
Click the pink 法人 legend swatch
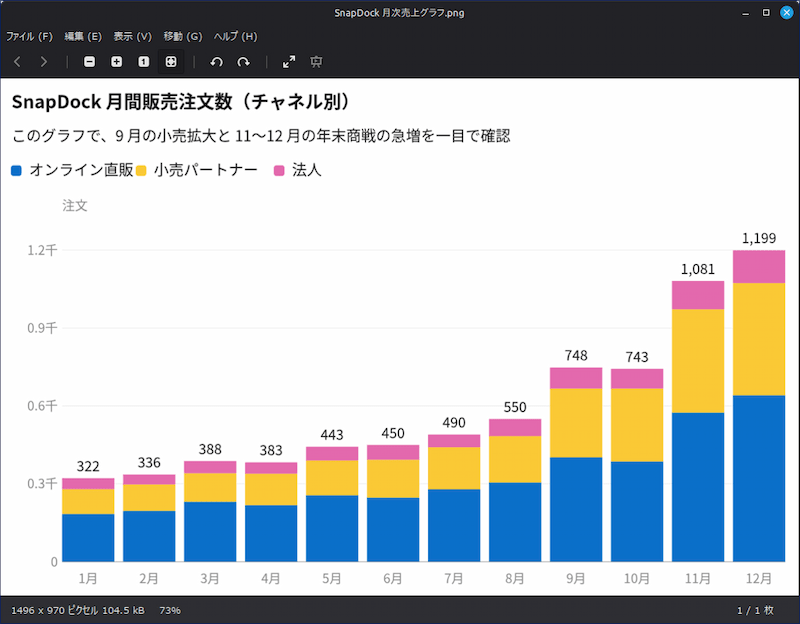point(279,170)
